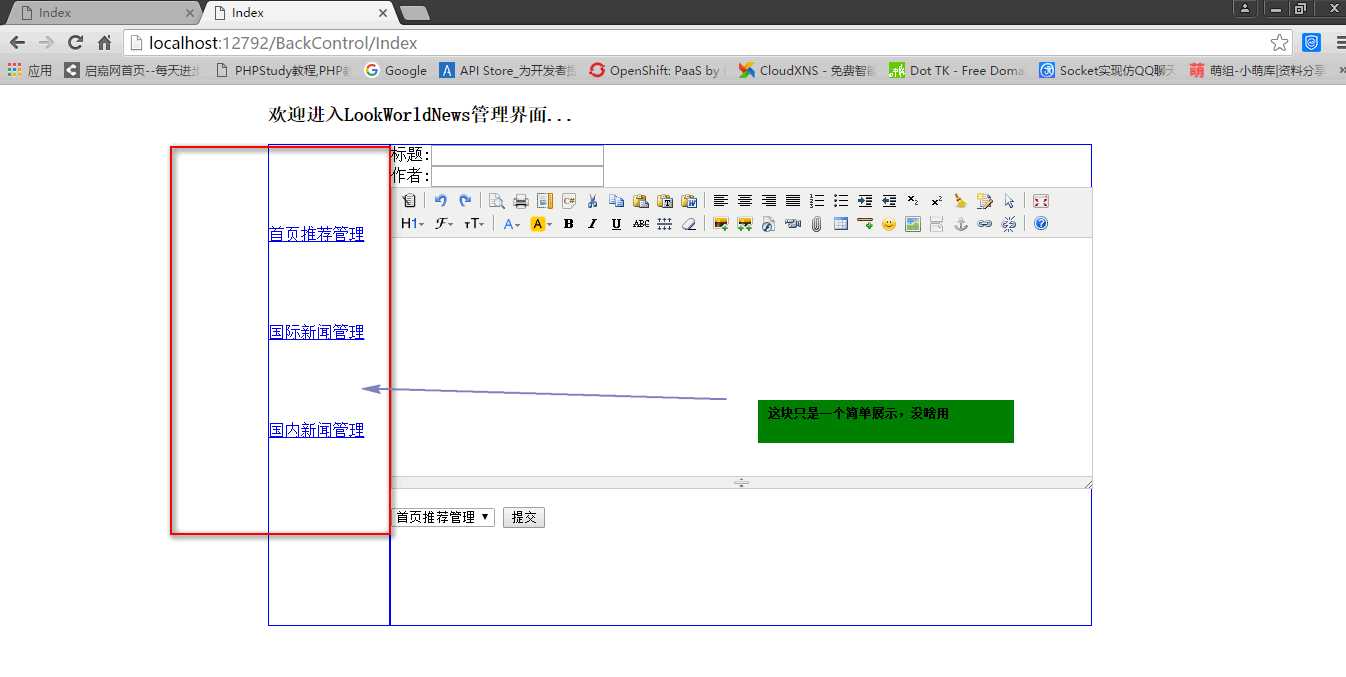Insert an anchor with the anchor icon
Screen dimensions: 1346x677
tap(961, 224)
